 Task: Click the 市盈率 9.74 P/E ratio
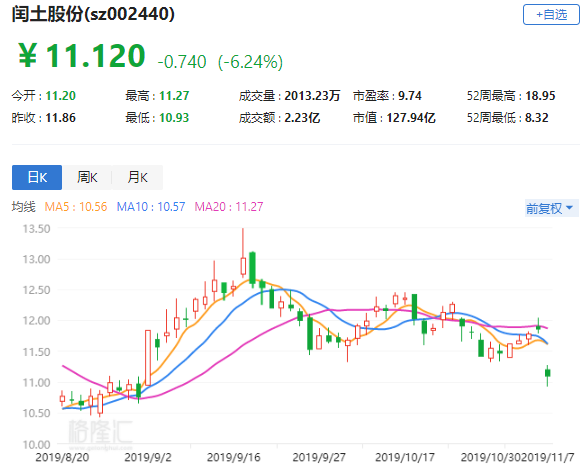387,96
